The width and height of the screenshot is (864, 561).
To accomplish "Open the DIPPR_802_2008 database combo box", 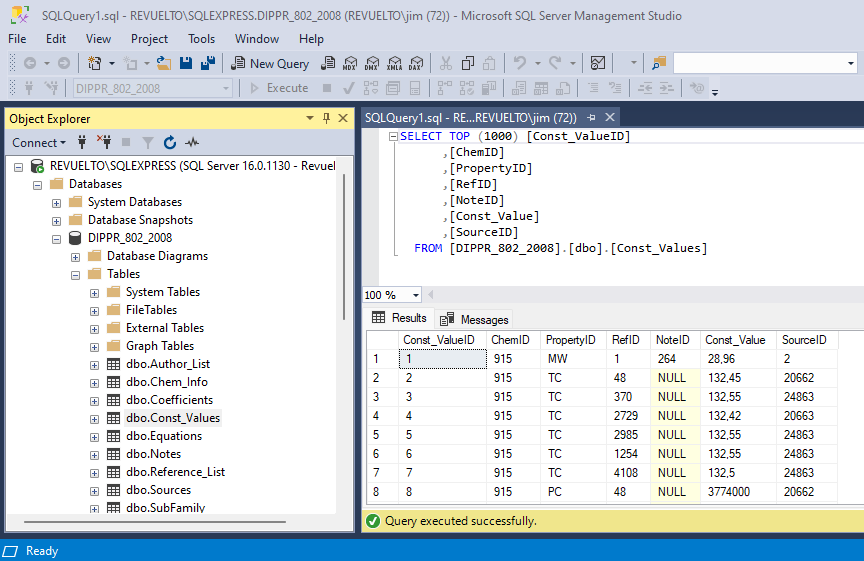I will tap(153, 88).
